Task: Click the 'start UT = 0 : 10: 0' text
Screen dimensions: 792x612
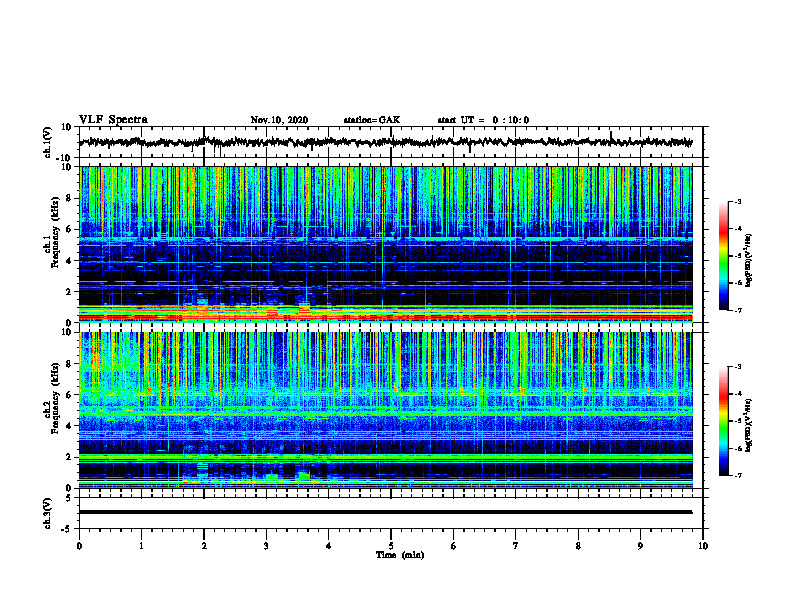Action: (x=483, y=120)
